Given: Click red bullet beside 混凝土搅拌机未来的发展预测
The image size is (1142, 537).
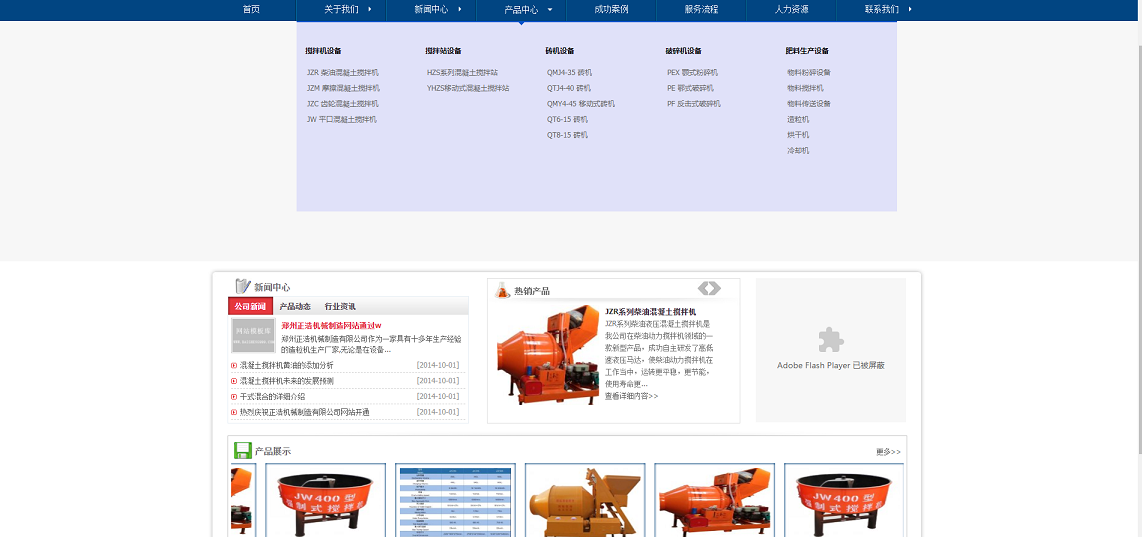Looking at the screenshot, I should coord(234,381).
